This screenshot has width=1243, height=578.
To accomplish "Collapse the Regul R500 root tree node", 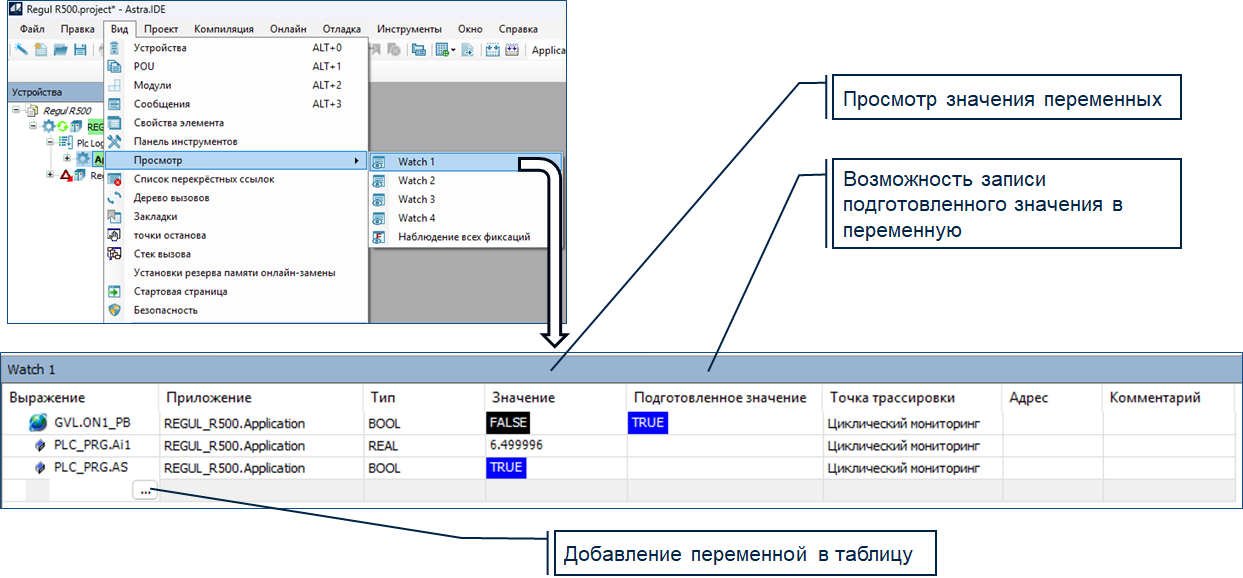I will [16, 111].
